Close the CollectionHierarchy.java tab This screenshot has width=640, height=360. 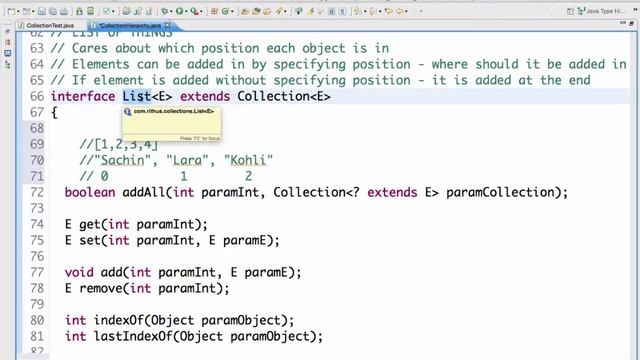click(x=167, y=25)
